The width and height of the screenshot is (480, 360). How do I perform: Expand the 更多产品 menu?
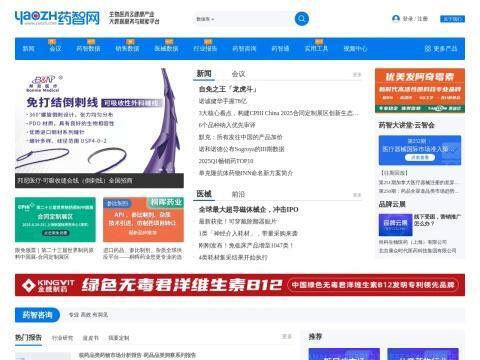(x=445, y=49)
